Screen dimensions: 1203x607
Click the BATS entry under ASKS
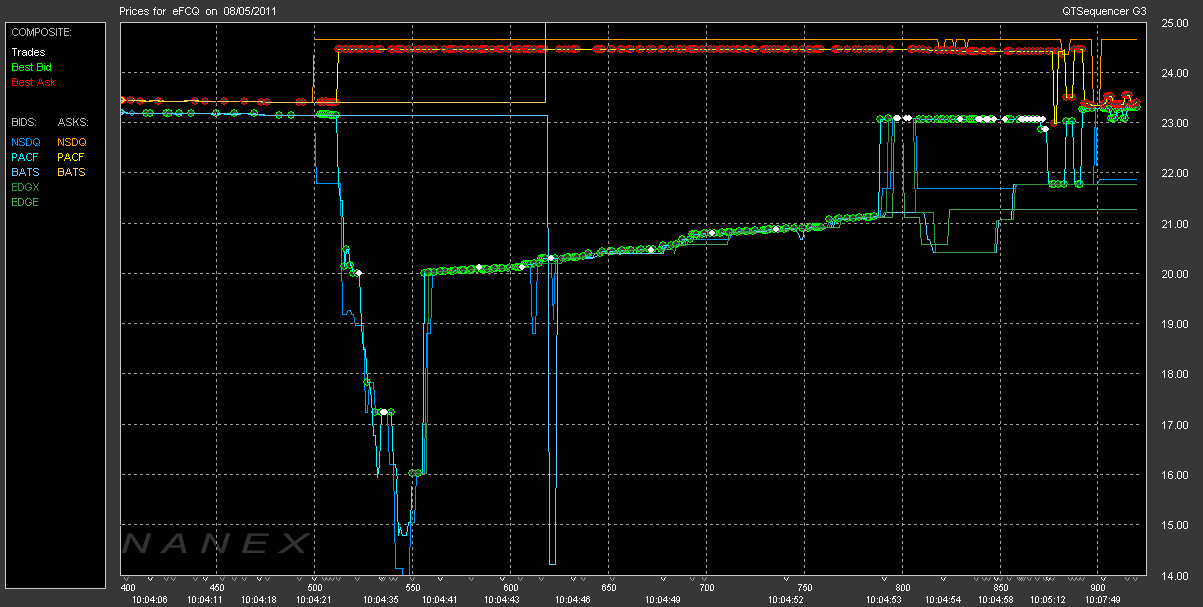pyautogui.click(x=72, y=172)
